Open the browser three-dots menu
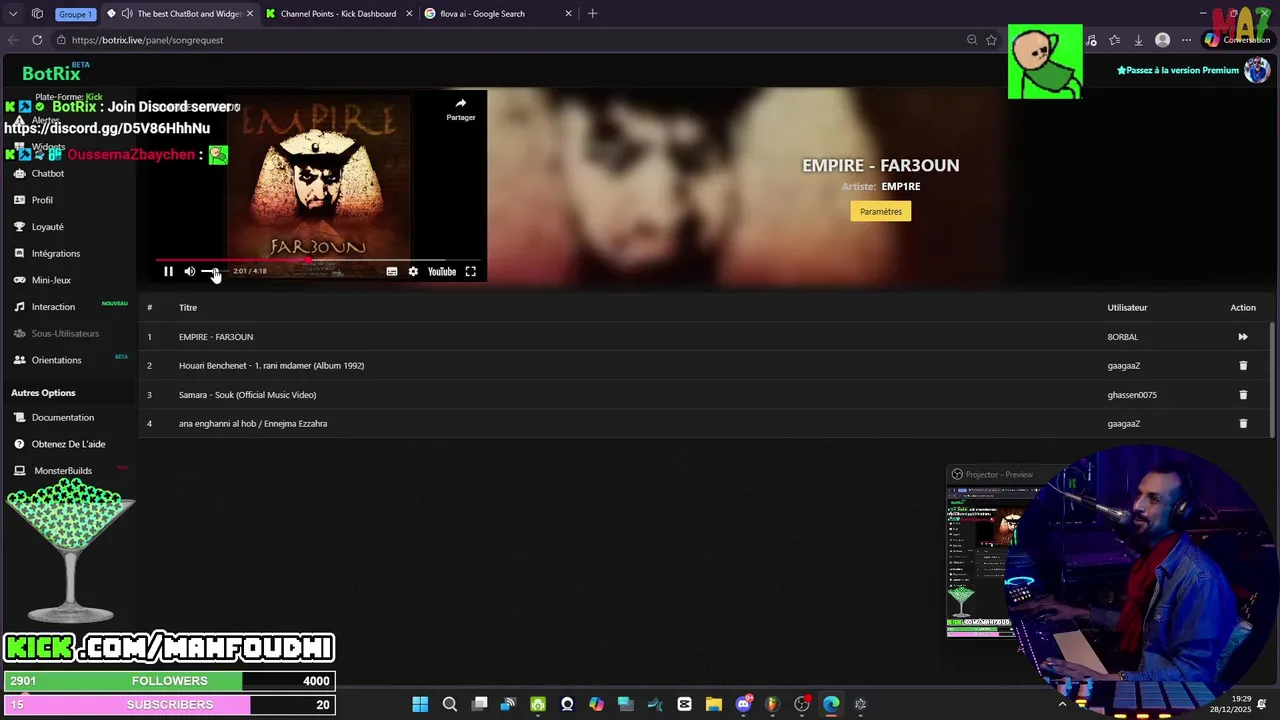 (1186, 40)
